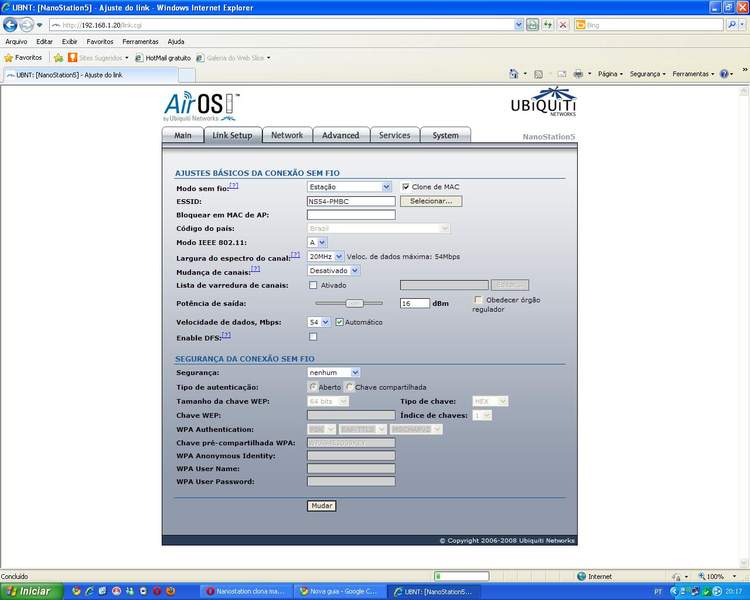Switch to the Network tab

click(287, 135)
